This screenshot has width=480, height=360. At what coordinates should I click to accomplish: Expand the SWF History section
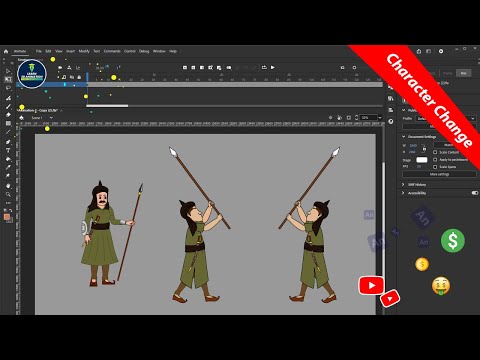point(403,184)
